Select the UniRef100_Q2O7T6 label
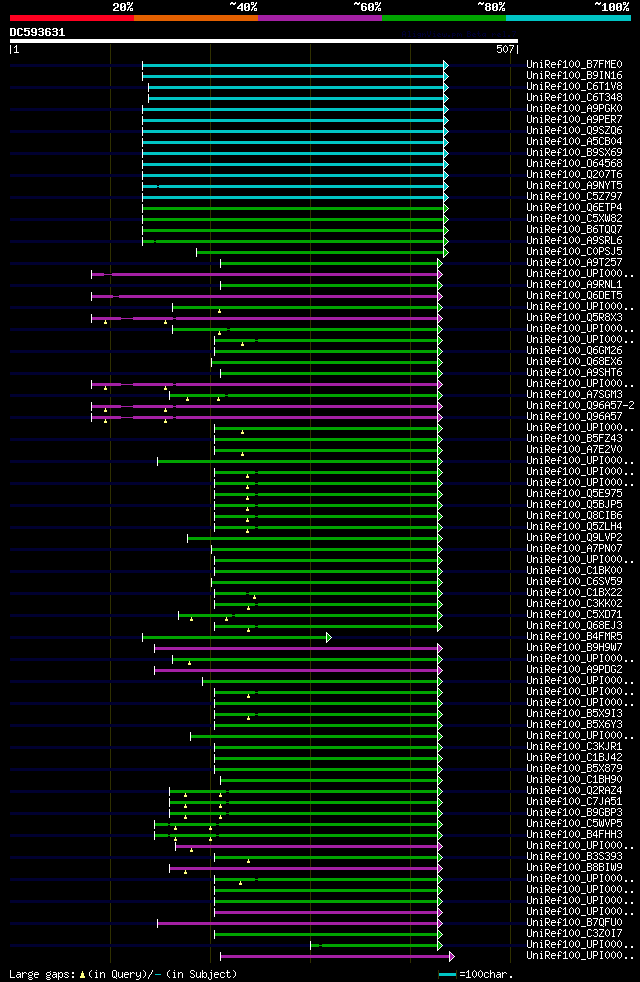Image resolution: width=640 pixels, height=982 pixels. (x=574, y=175)
